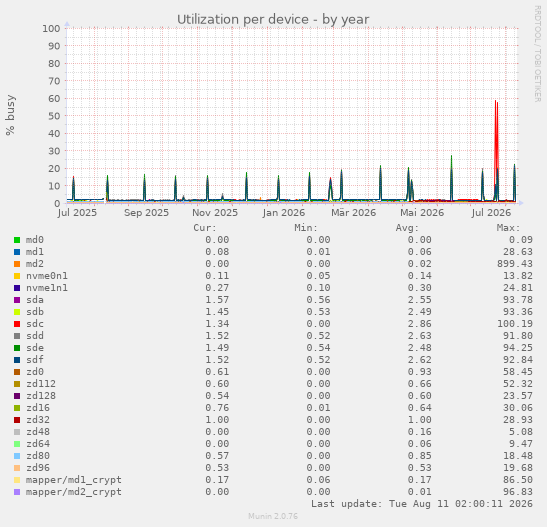The height and width of the screenshot is (527, 547).
Task: Click the sdd min value 0.52
Action: tap(318, 336)
